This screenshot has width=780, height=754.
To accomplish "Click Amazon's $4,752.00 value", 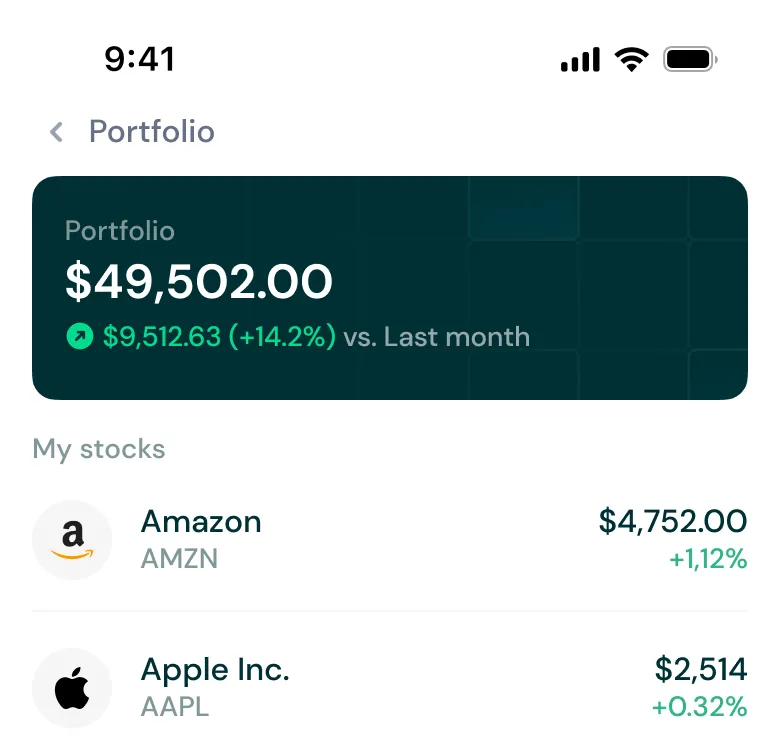I will pos(672,521).
